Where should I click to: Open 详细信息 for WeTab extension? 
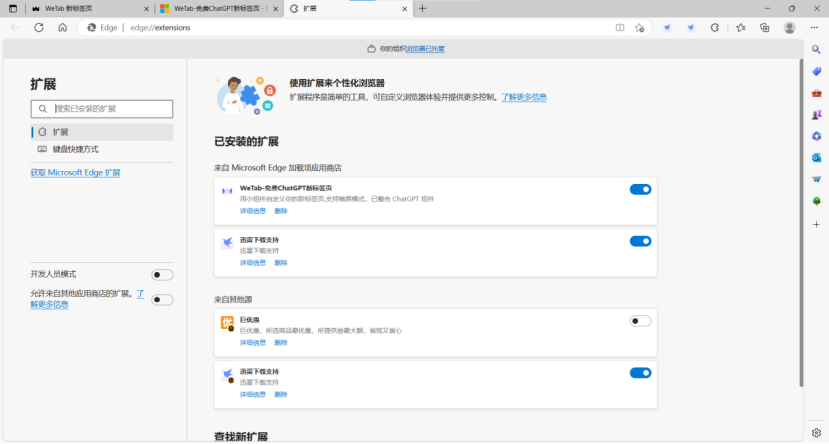click(253, 211)
